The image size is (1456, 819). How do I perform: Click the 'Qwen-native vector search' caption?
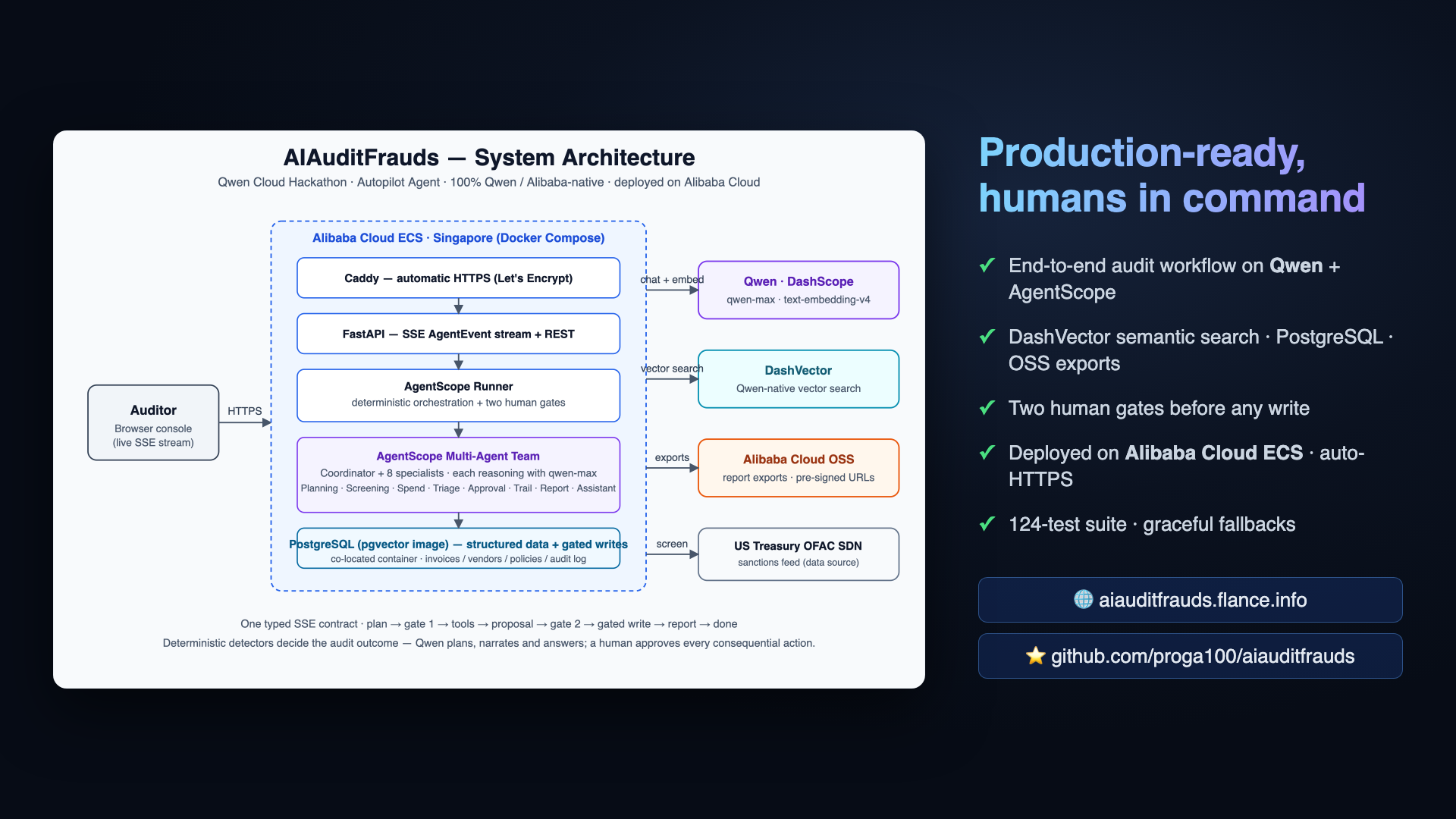799,388
